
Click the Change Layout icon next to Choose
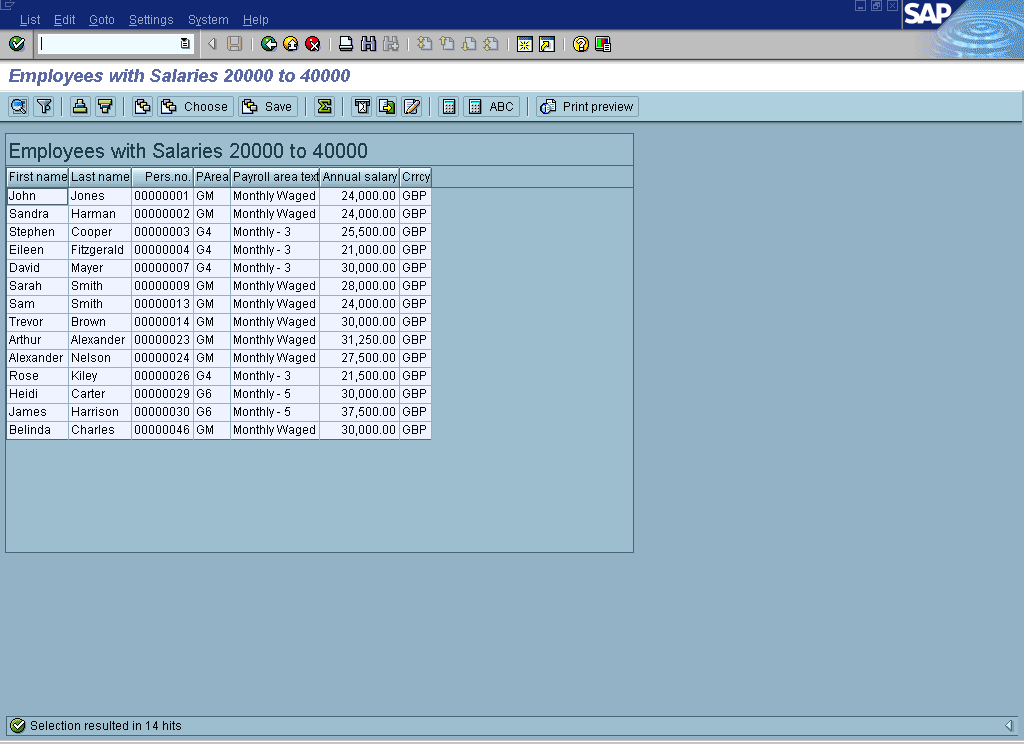[142, 106]
